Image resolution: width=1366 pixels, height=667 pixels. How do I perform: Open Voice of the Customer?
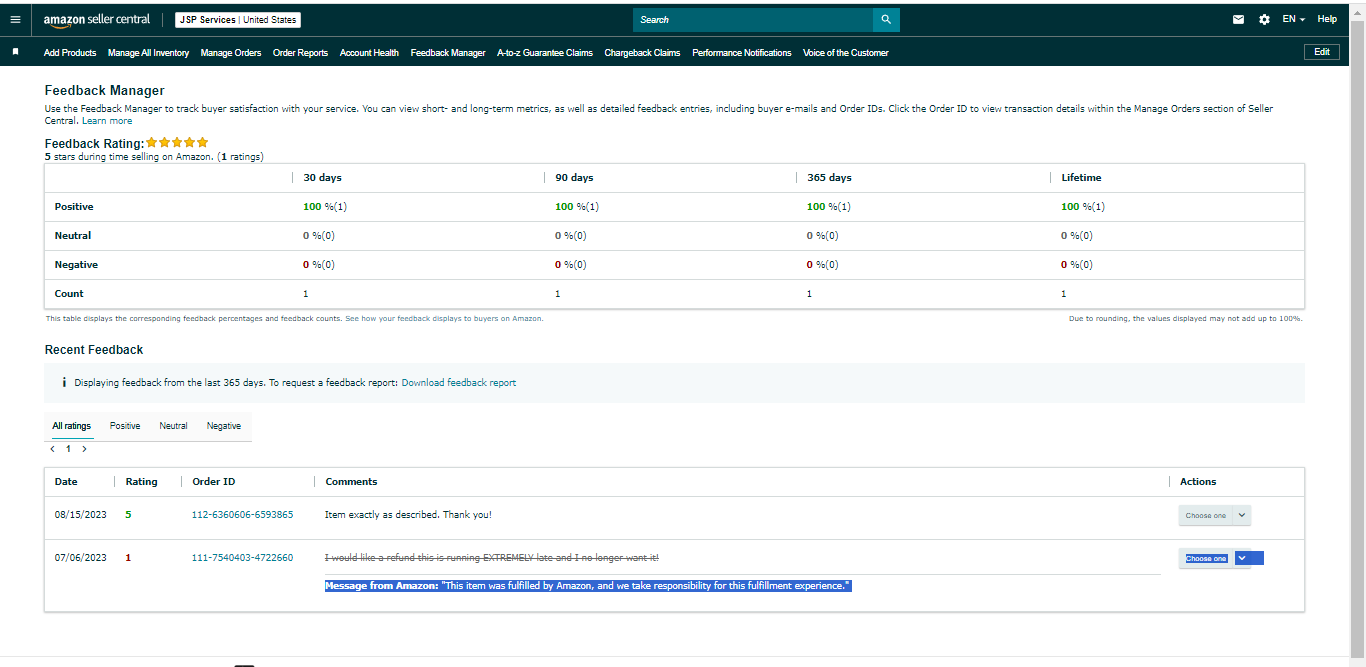point(845,53)
